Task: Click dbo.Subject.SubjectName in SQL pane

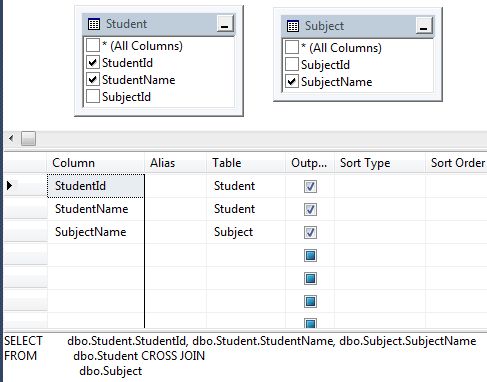Action: point(408,341)
